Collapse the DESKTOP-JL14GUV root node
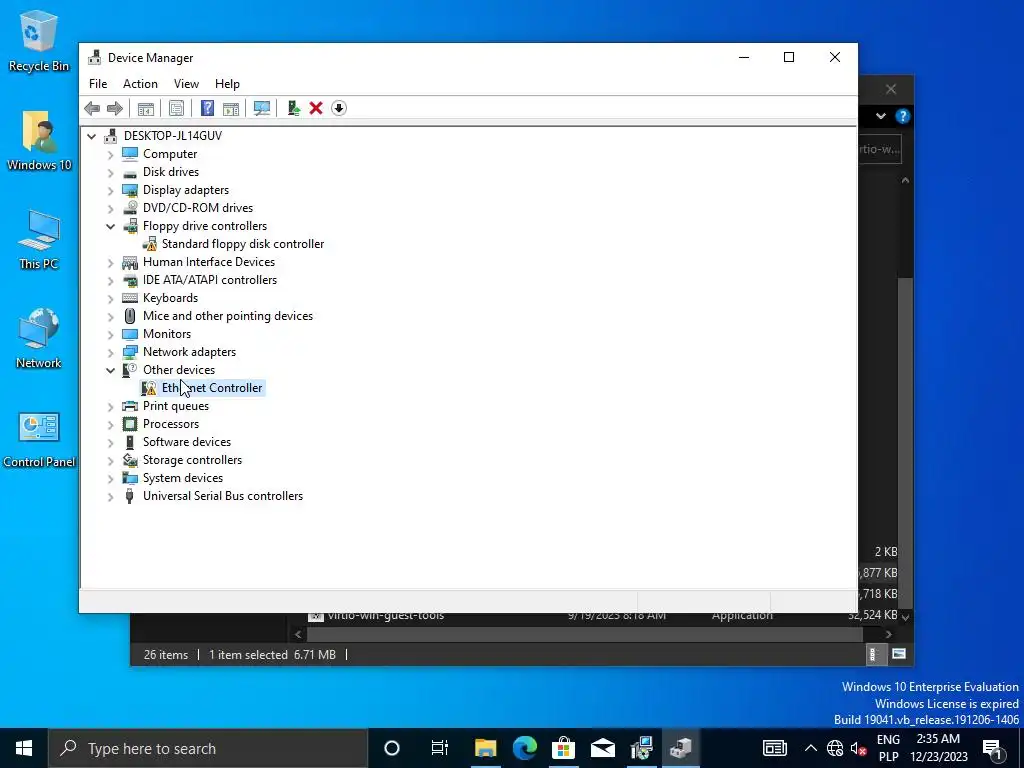The height and width of the screenshot is (768, 1024). (x=91, y=136)
